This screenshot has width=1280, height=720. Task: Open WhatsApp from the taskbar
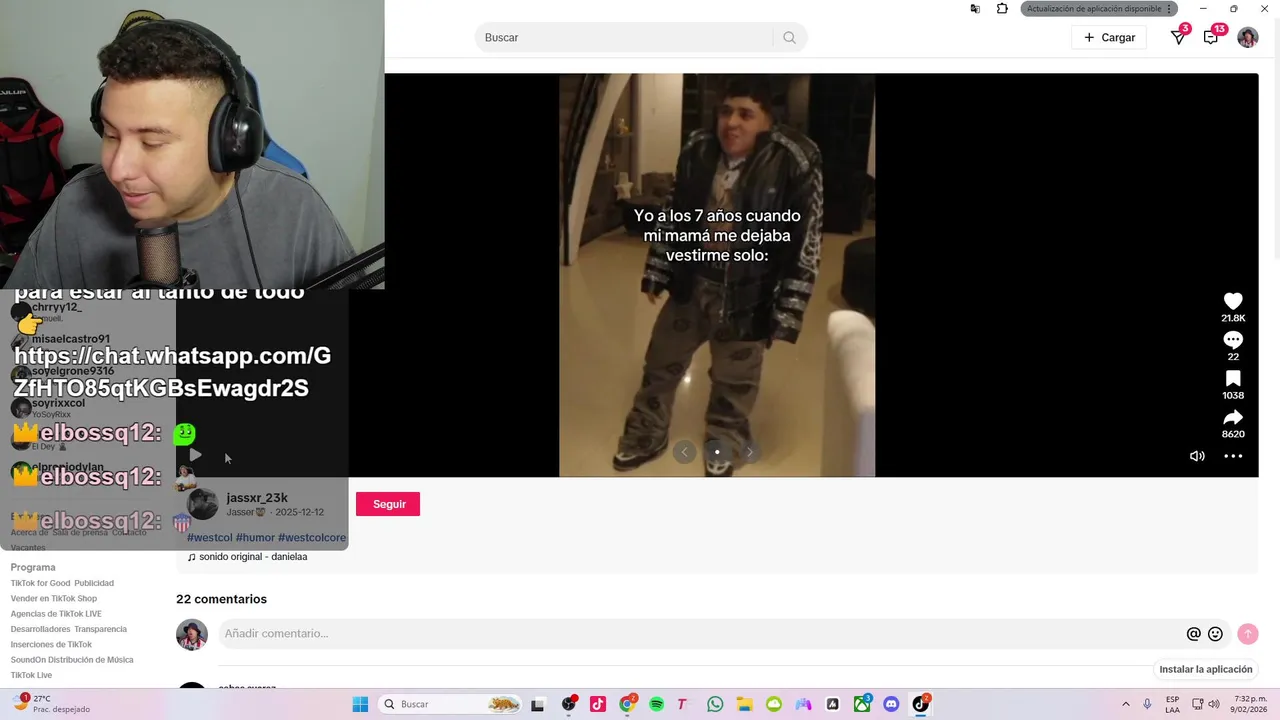(715, 704)
